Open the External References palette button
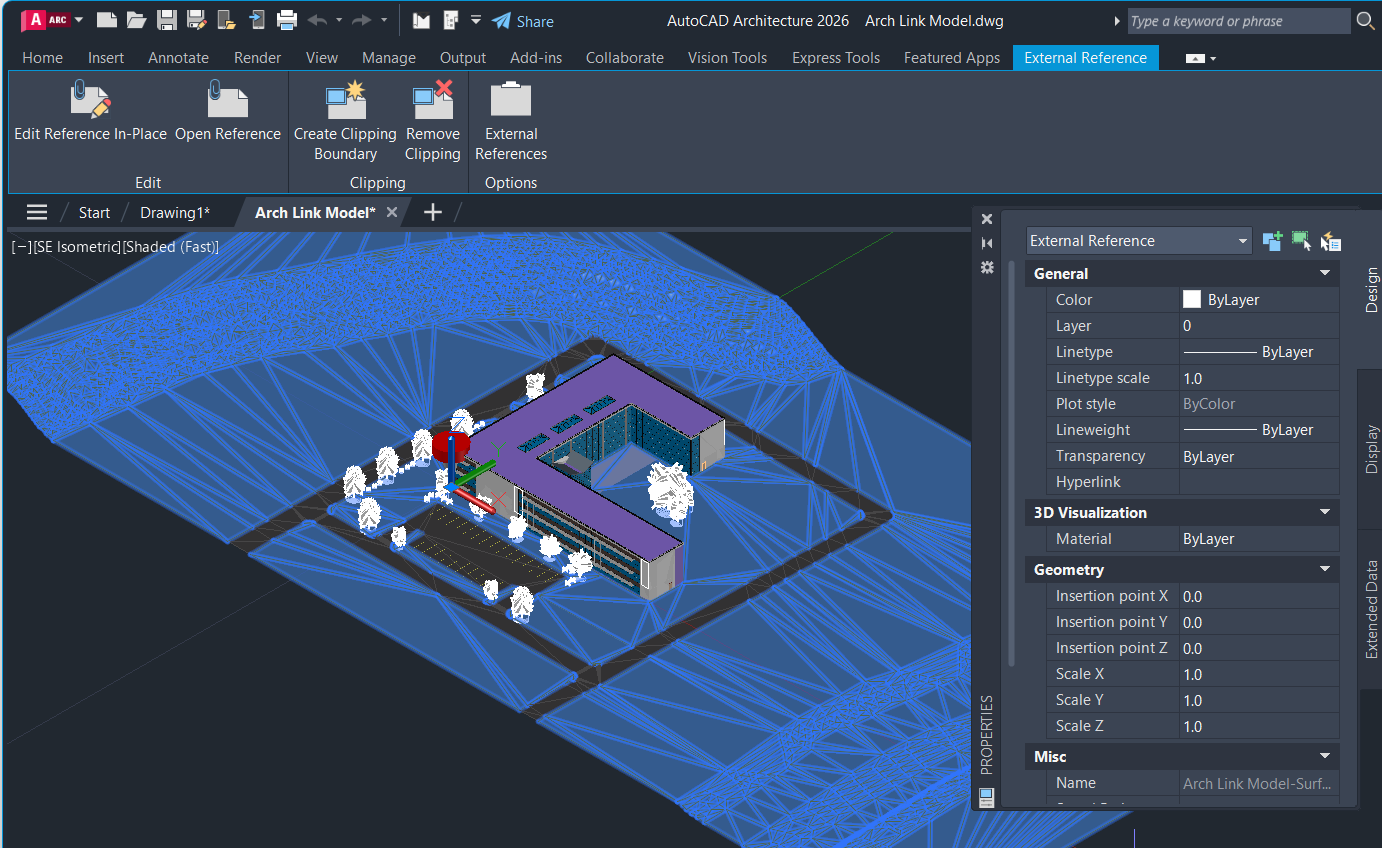Viewport: 1382px width, 848px height. 511,122
